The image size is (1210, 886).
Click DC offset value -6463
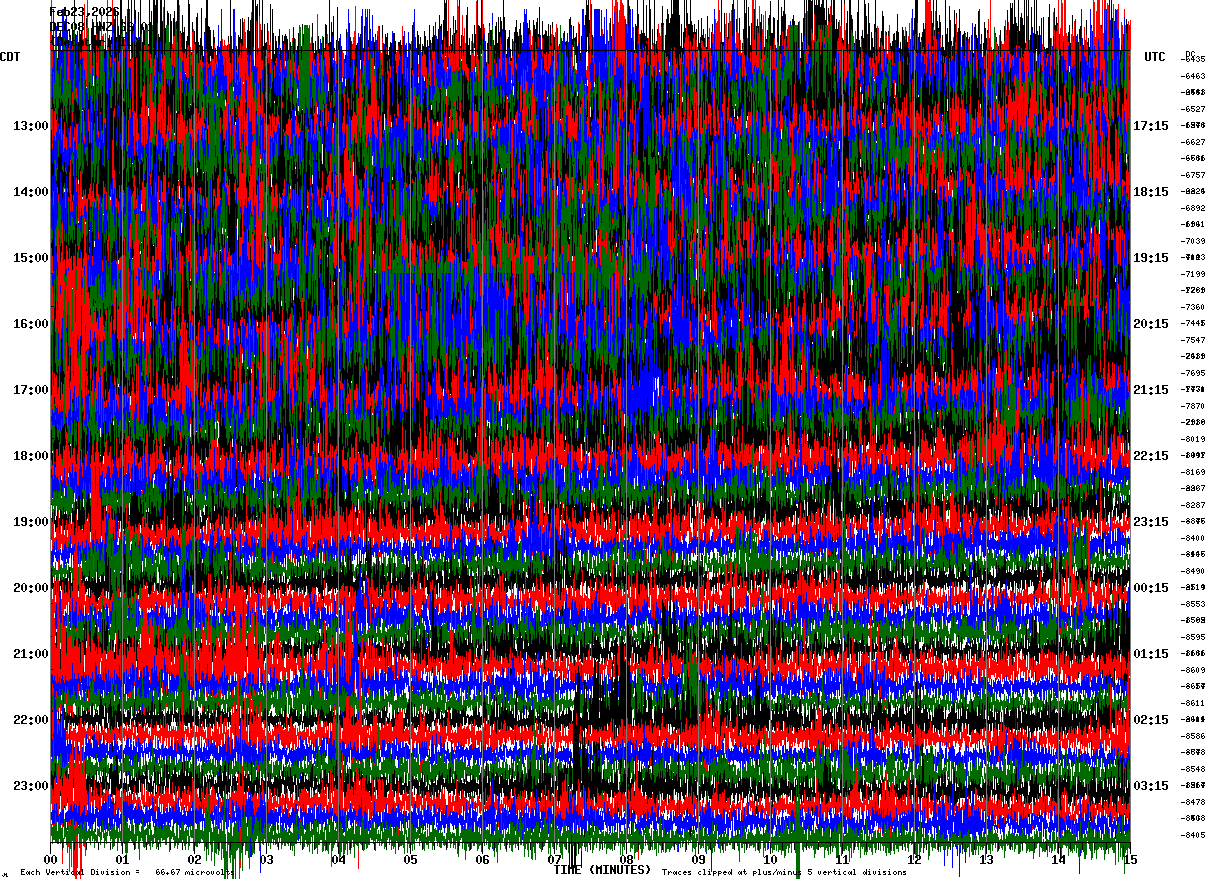point(1194,76)
